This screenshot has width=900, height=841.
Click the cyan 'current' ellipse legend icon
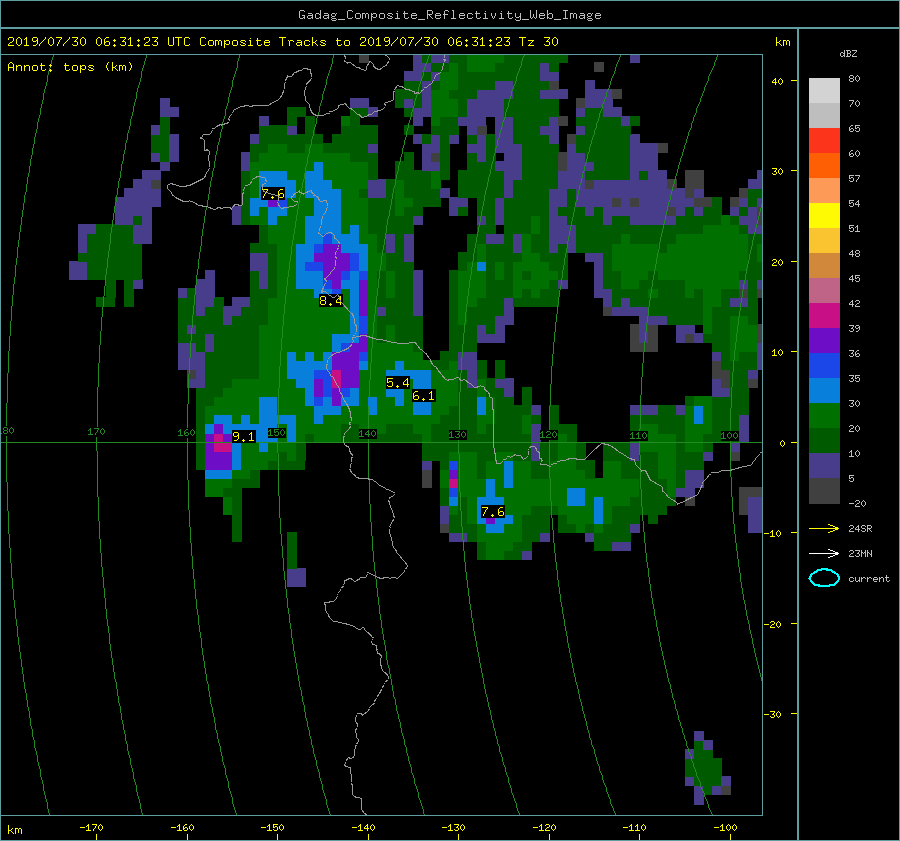[824, 578]
